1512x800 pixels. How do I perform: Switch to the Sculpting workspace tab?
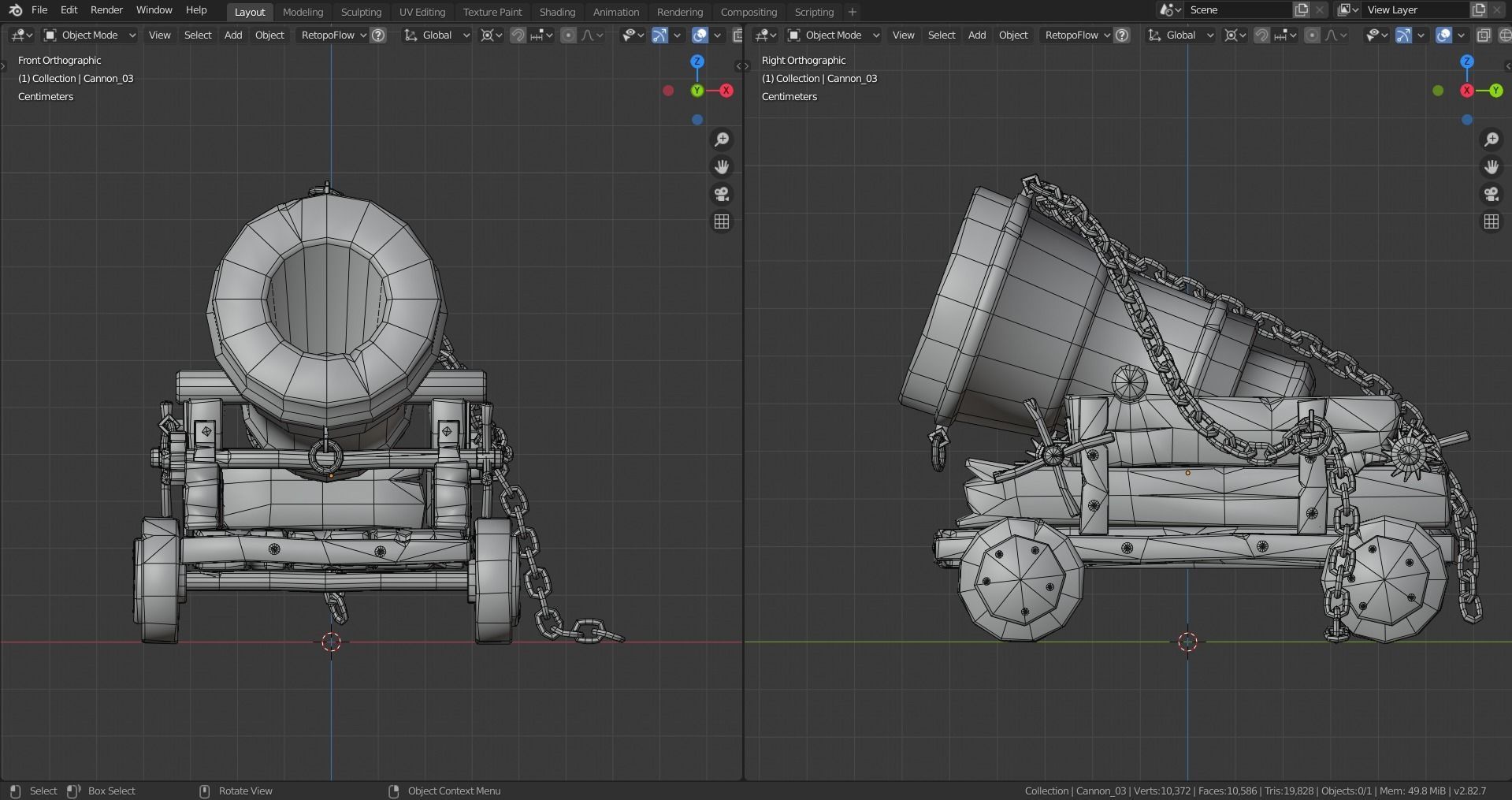(361, 12)
